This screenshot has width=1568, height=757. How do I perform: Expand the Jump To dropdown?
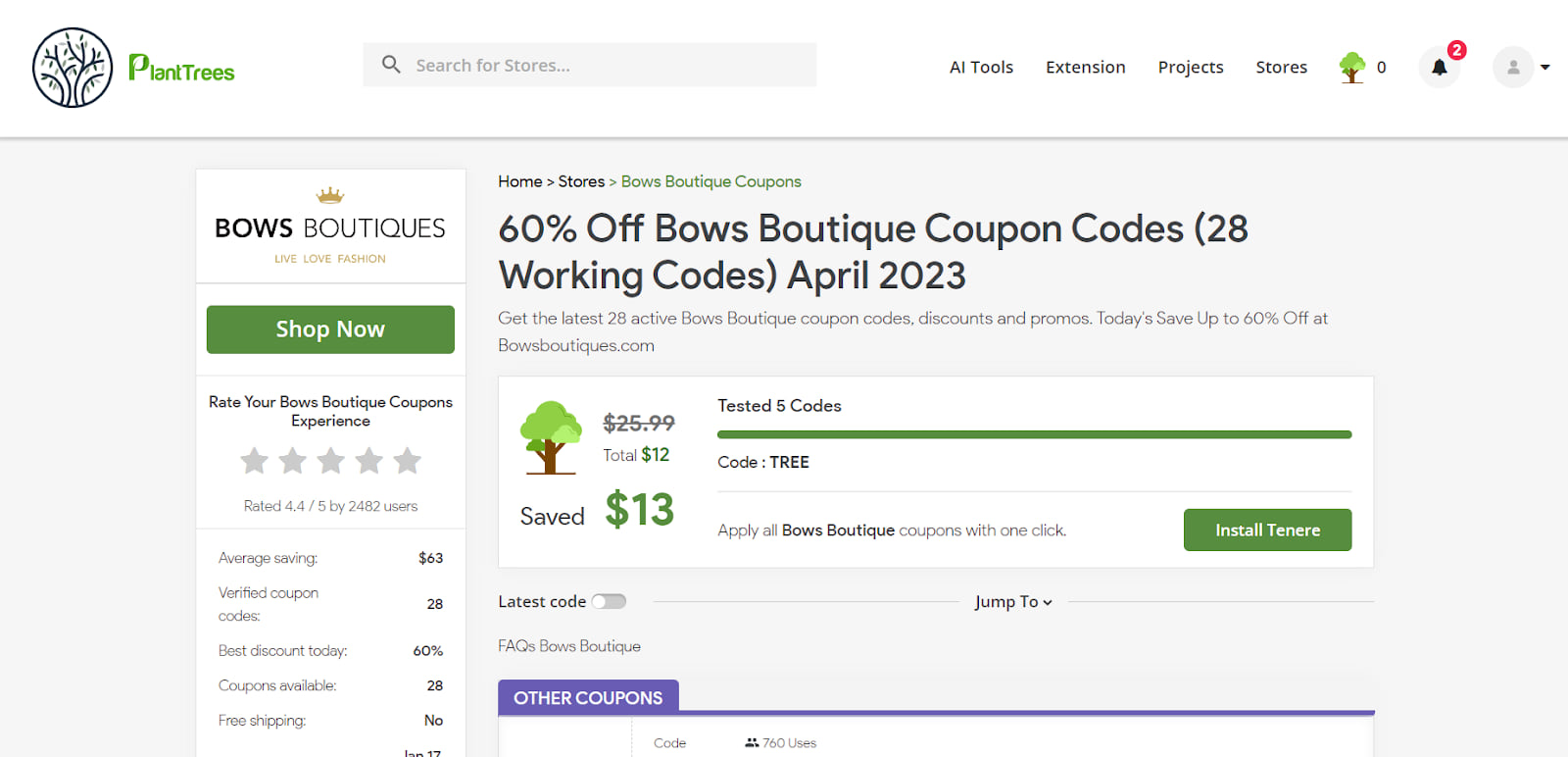[1013, 602]
